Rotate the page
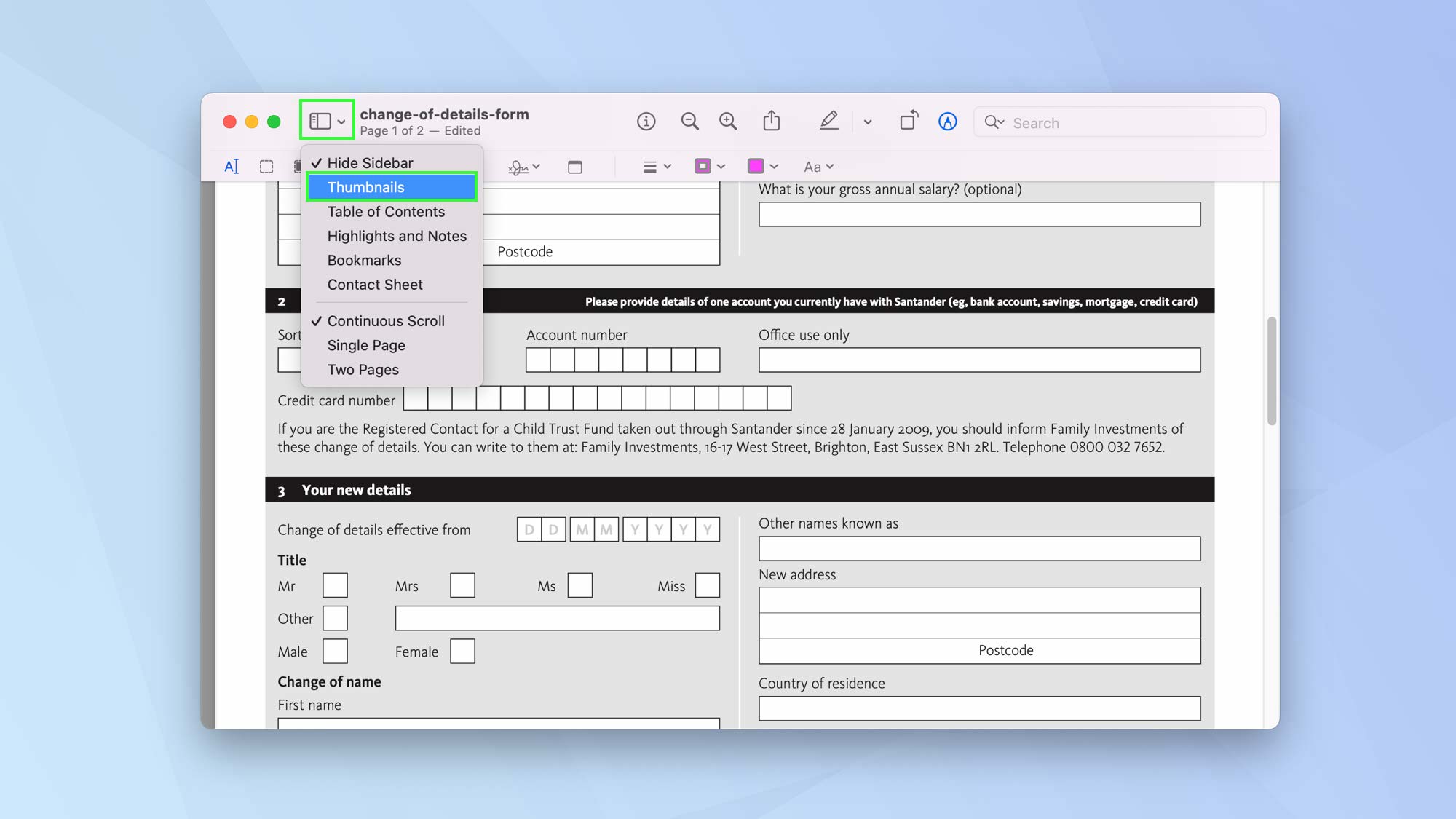This screenshot has width=1456, height=819. 909,122
